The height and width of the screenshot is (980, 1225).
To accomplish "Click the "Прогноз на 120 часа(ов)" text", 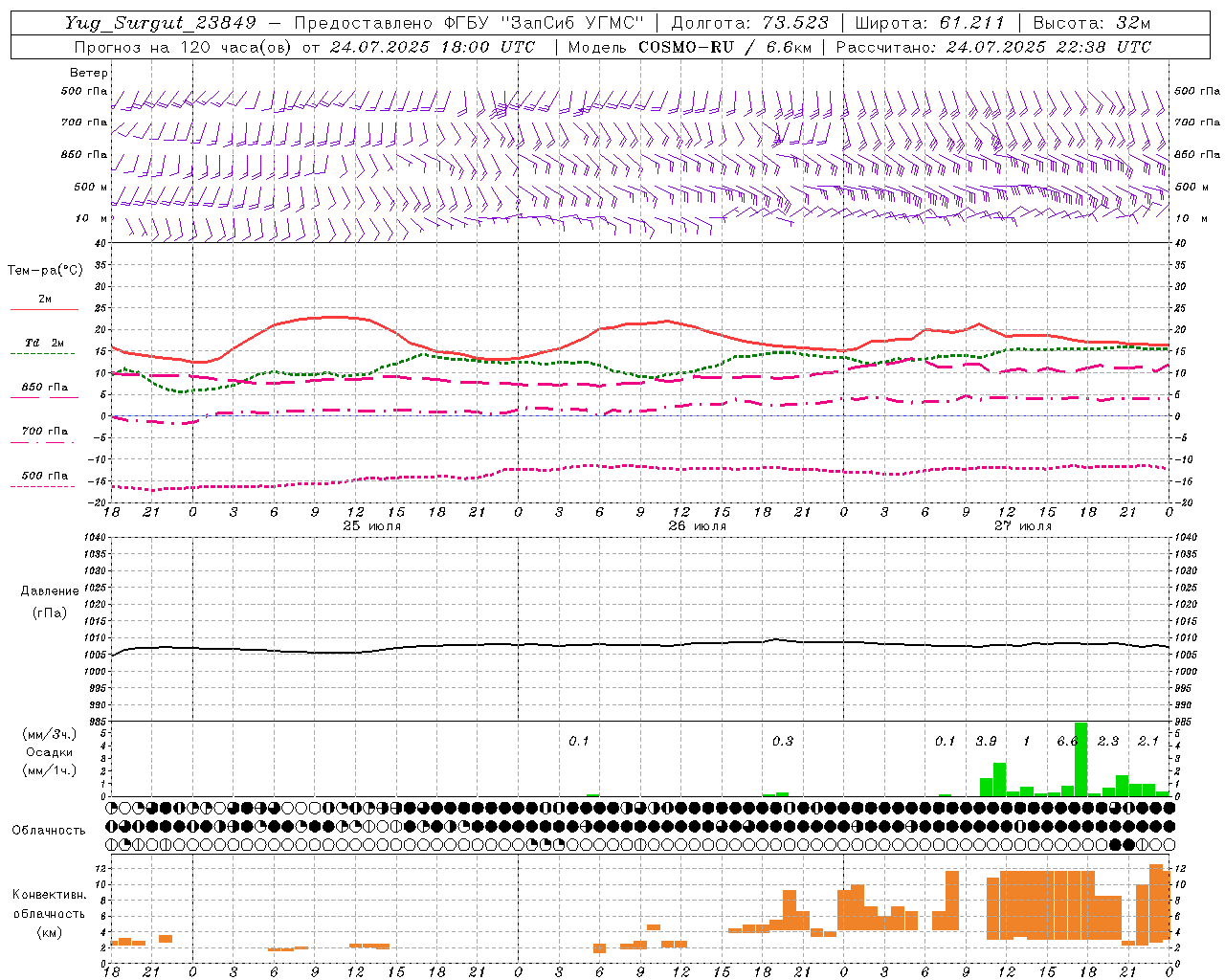I will (184, 47).
